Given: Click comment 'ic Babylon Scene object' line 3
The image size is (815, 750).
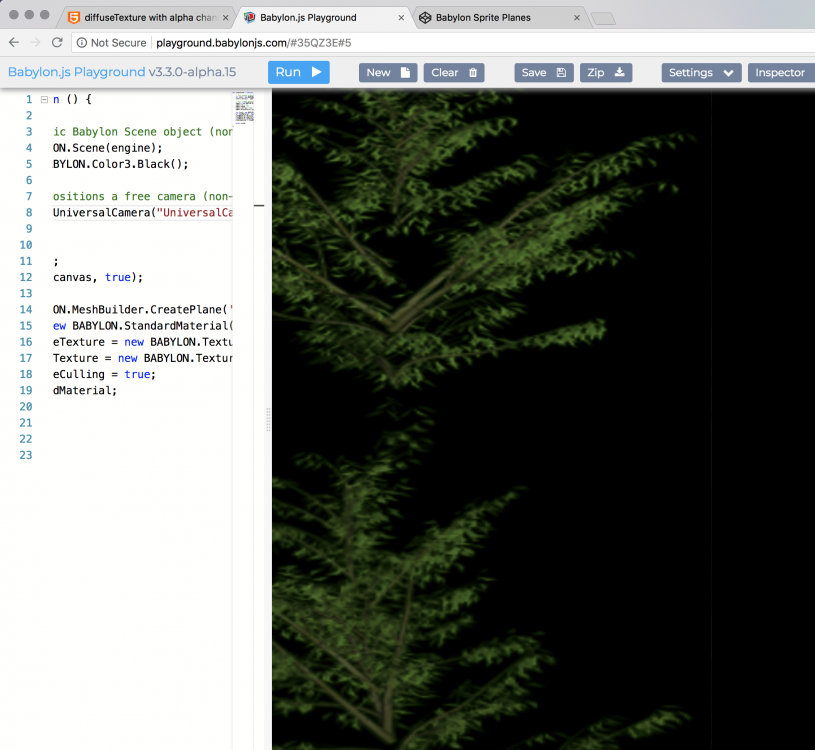Looking at the screenshot, I should (x=127, y=132).
